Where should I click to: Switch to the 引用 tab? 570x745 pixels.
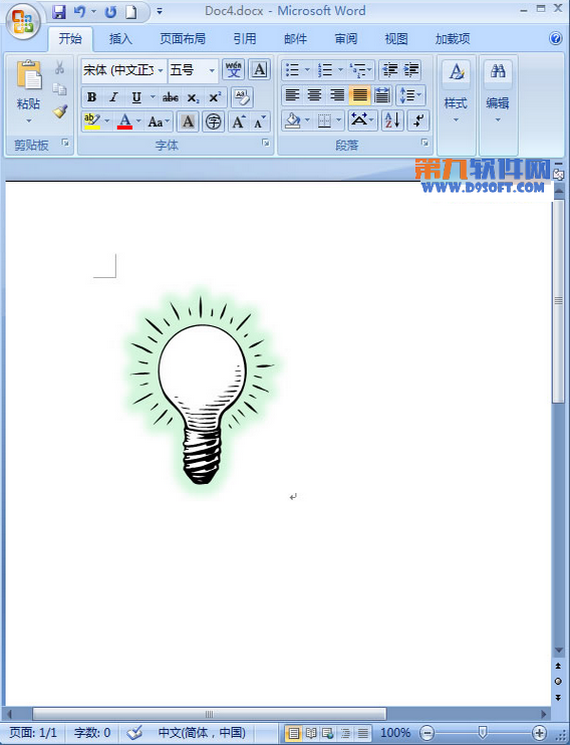pos(245,39)
